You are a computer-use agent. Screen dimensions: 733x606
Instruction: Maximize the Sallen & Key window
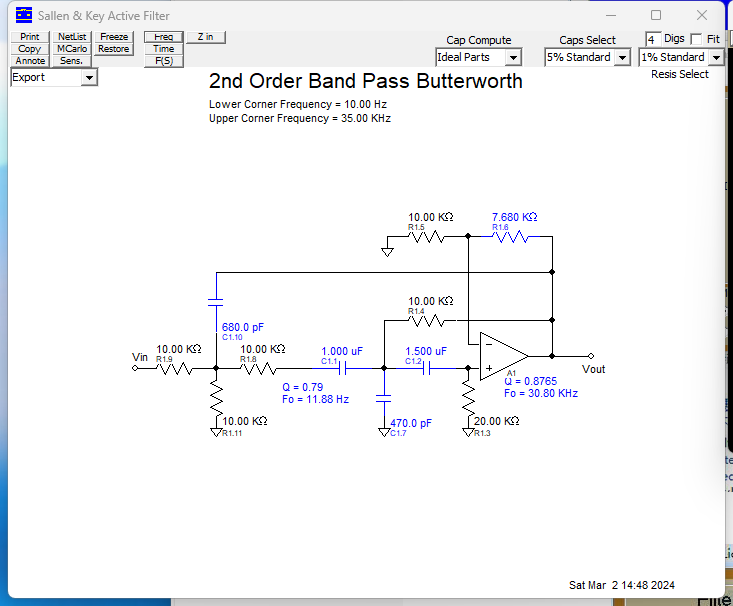(656, 15)
